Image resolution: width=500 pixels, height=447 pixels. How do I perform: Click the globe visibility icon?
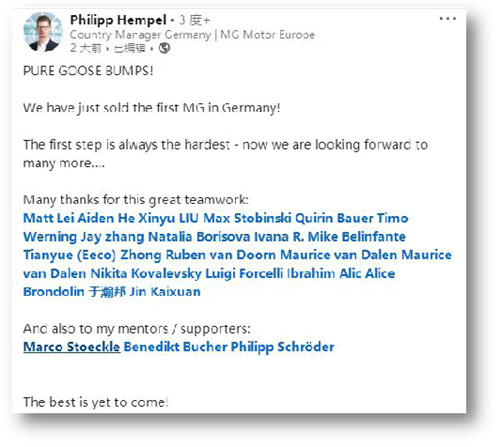tap(164, 48)
